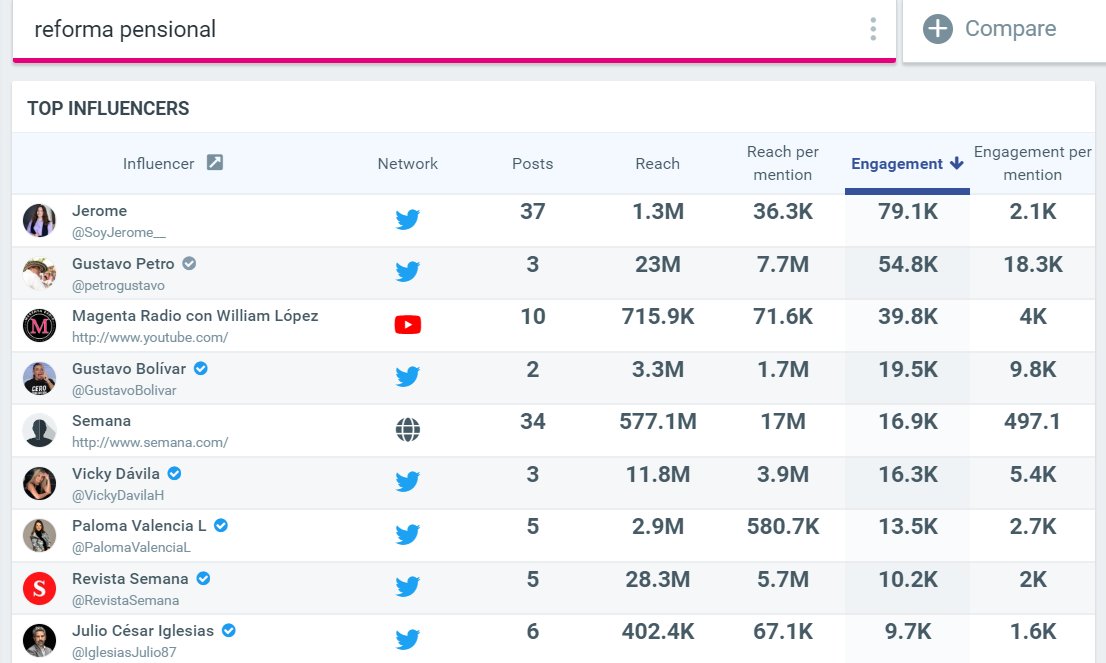Click the plus icon next to Compare
The width and height of the screenshot is (1106, 663).
pos(937,29)
